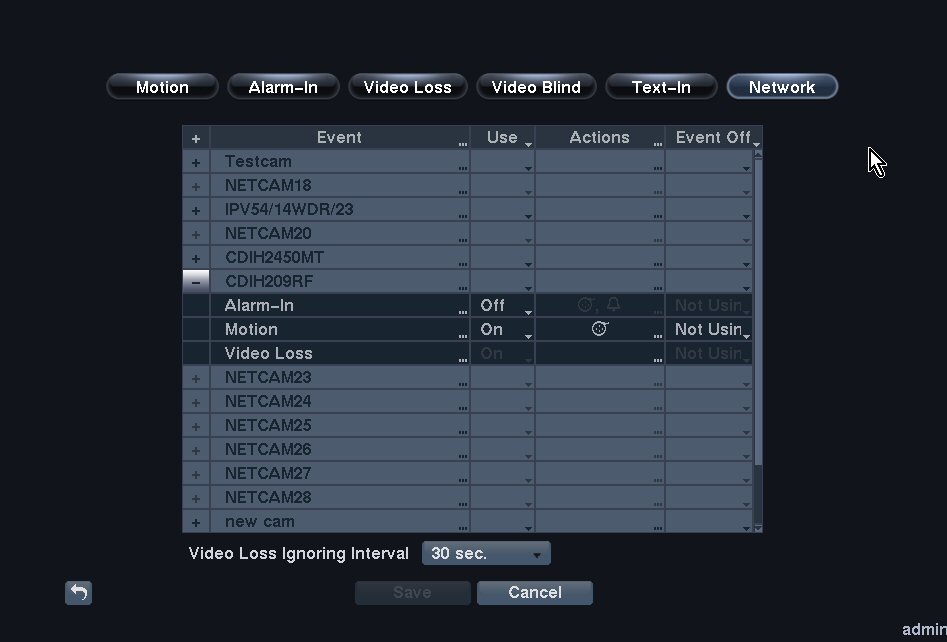Click the Cancel button
Image resolution: width=947 pixels, height=642 pixels.
[x=535, y=592]
